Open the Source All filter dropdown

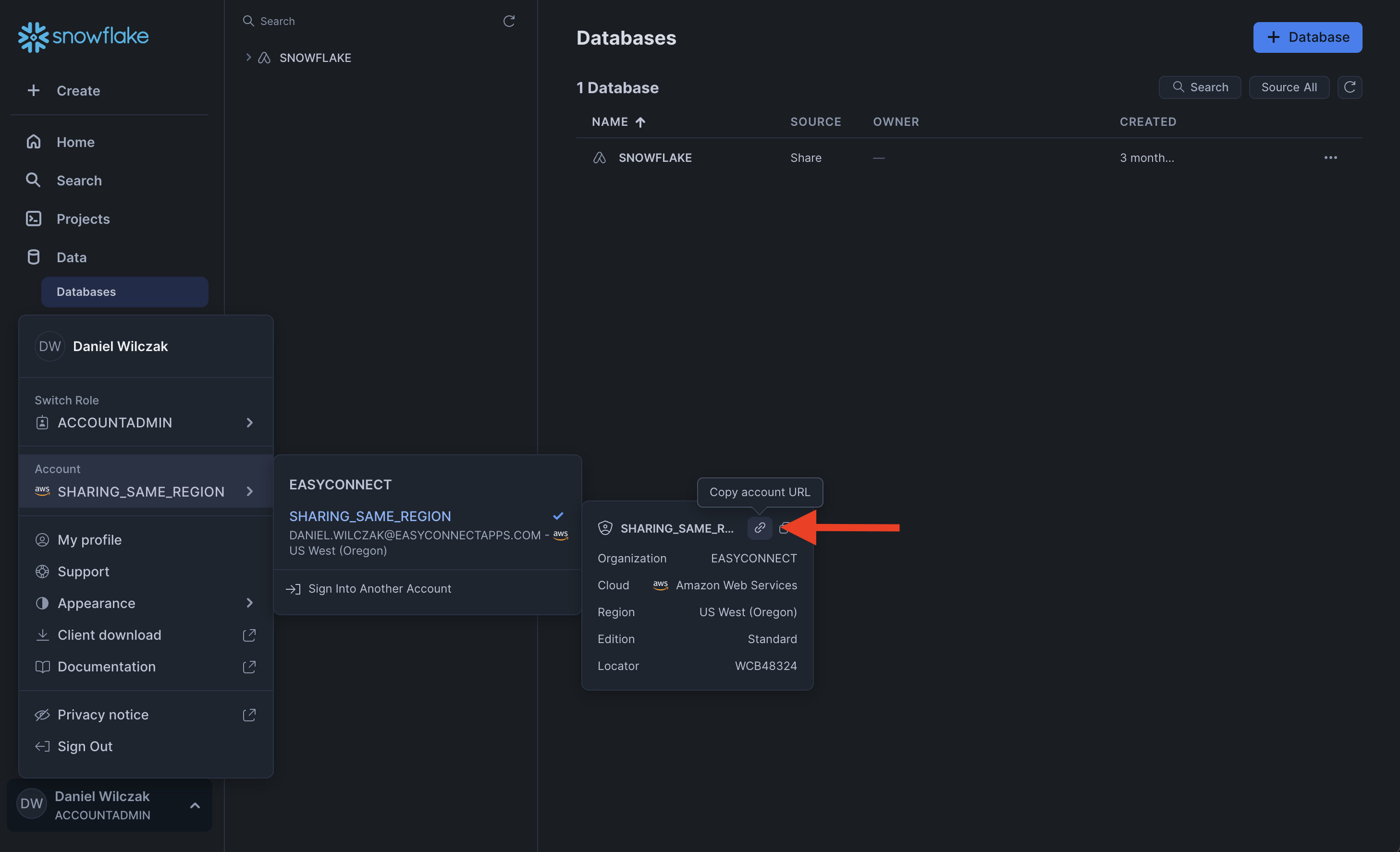click(x=1289, y=87)
